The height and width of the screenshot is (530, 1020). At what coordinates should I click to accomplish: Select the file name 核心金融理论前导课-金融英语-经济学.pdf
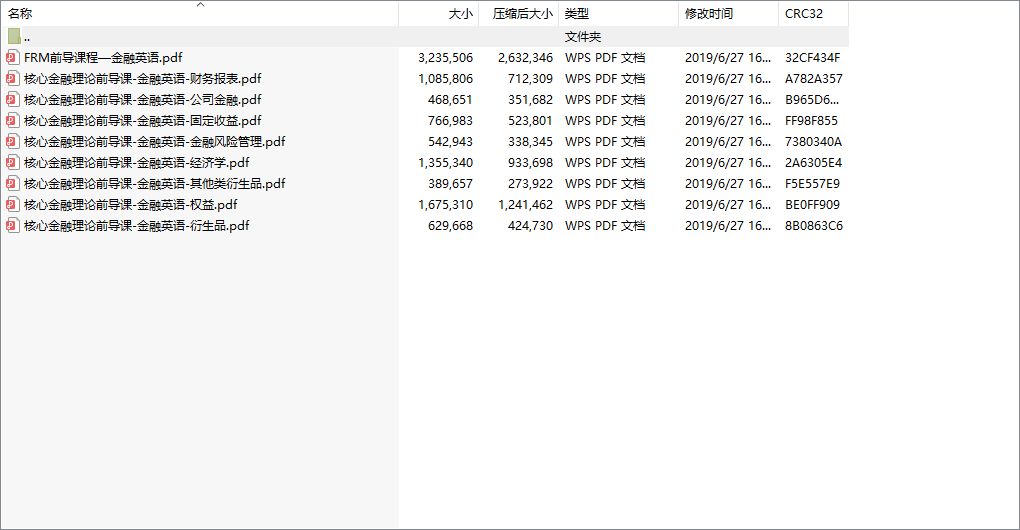(x=137, y=162)
